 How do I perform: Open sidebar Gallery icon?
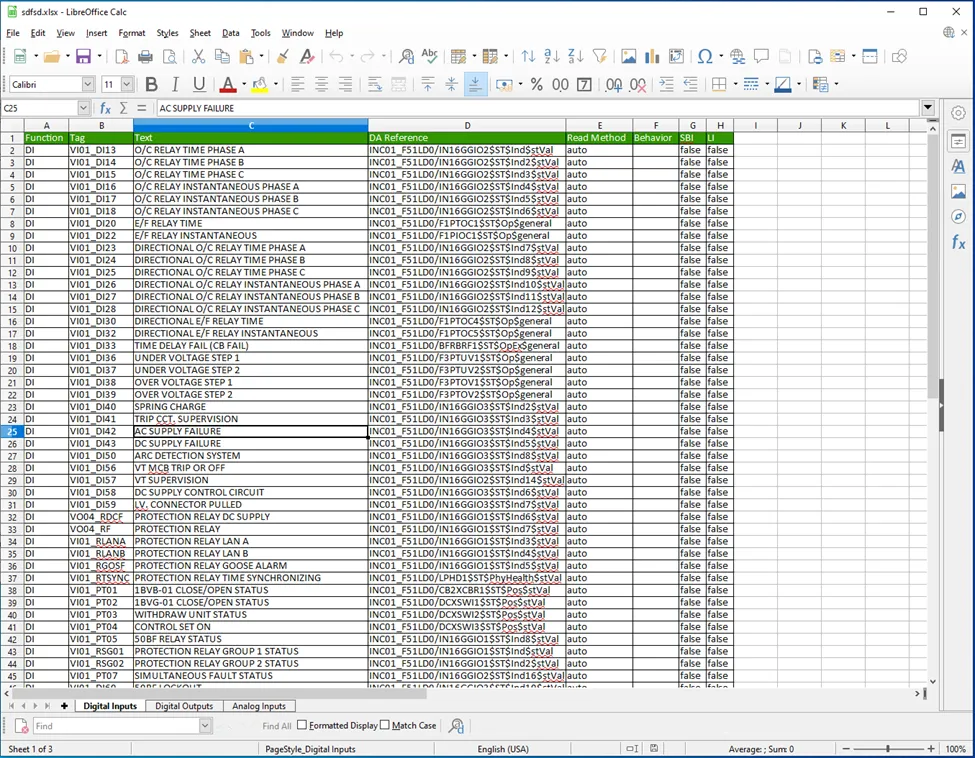[x=958, y=192]
